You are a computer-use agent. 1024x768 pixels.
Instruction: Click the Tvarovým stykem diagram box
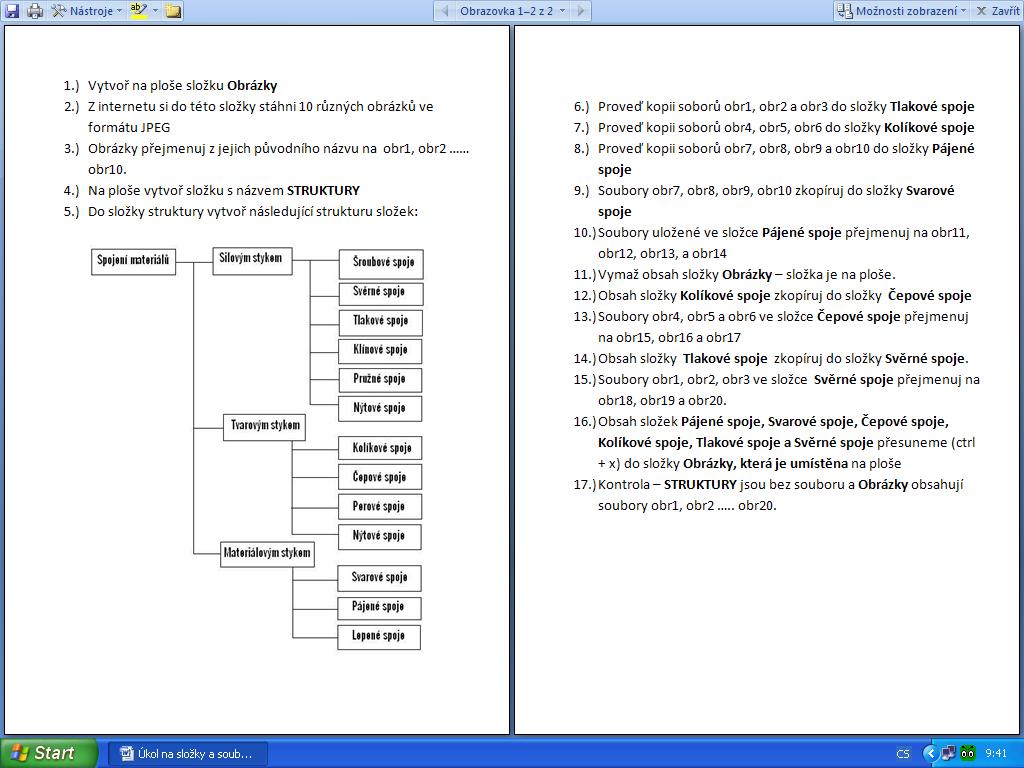pos(264,427)
